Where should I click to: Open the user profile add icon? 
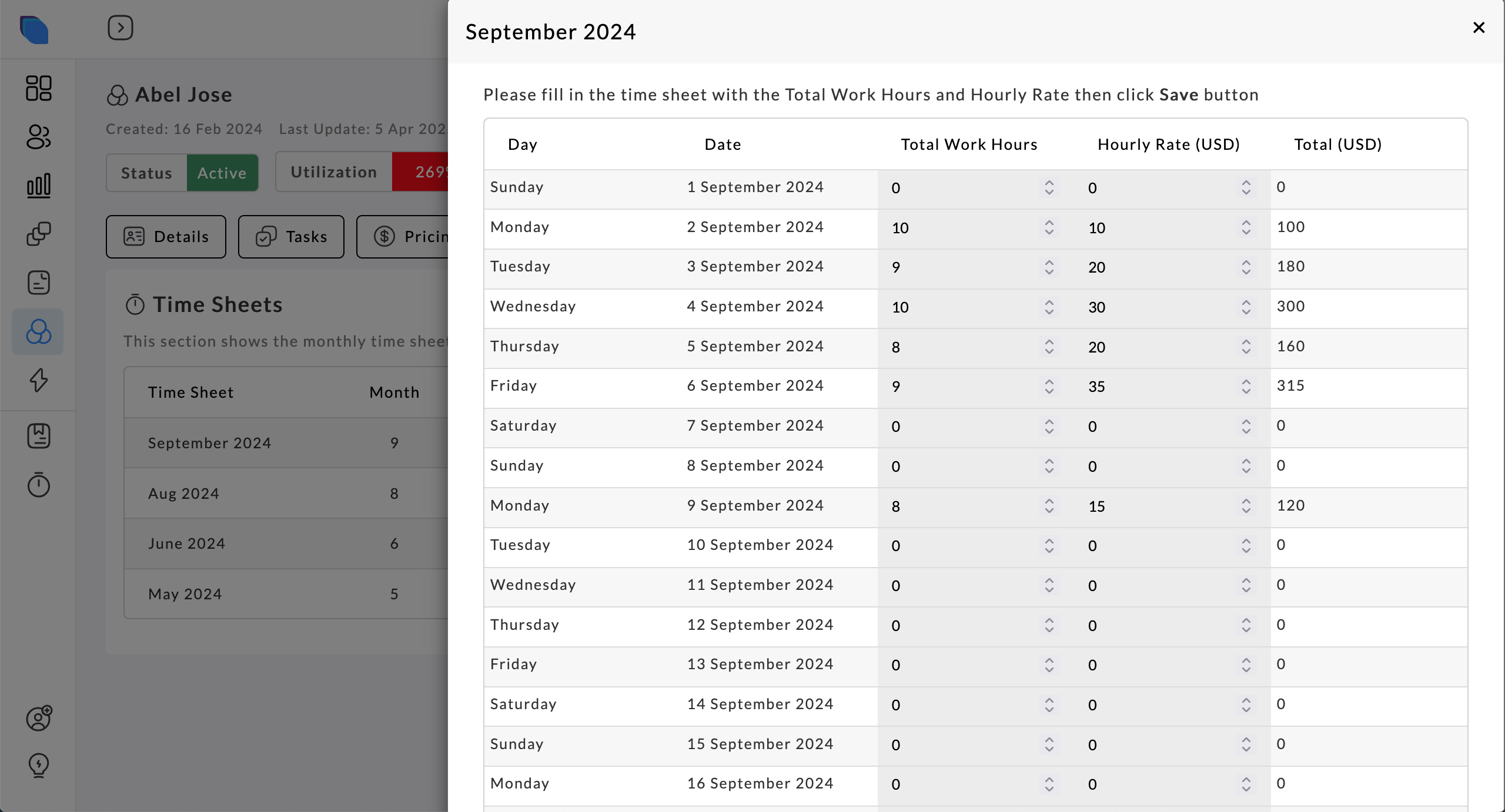tap(39, 718)
